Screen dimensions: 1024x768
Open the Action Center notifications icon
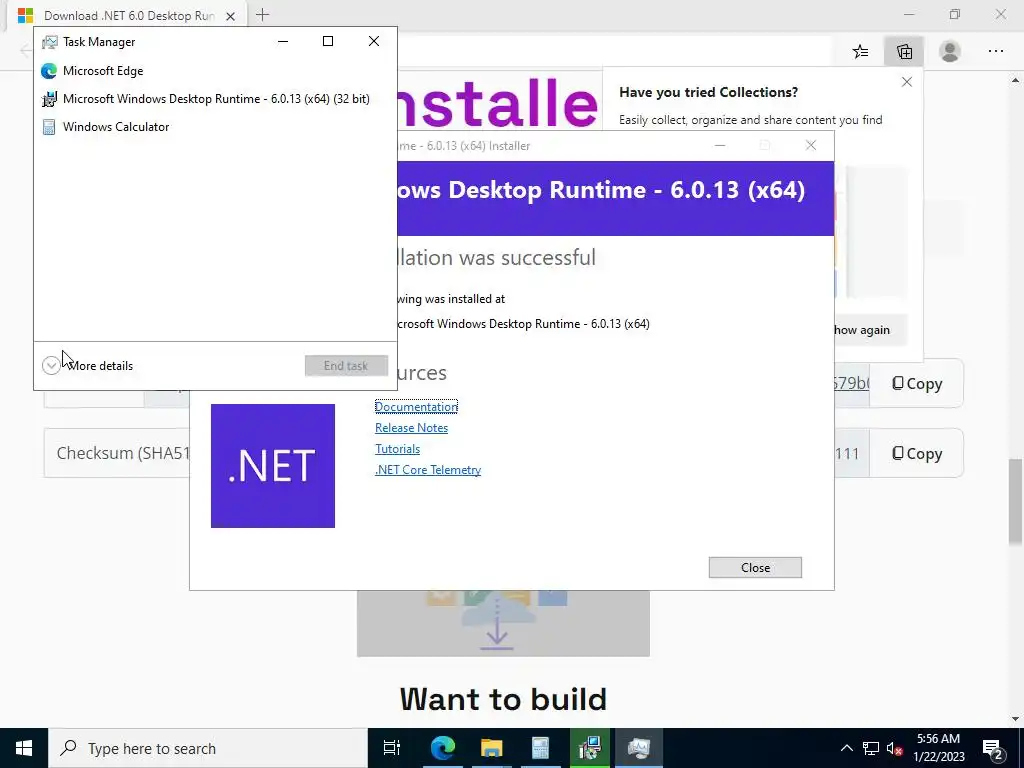click(993, 748)
